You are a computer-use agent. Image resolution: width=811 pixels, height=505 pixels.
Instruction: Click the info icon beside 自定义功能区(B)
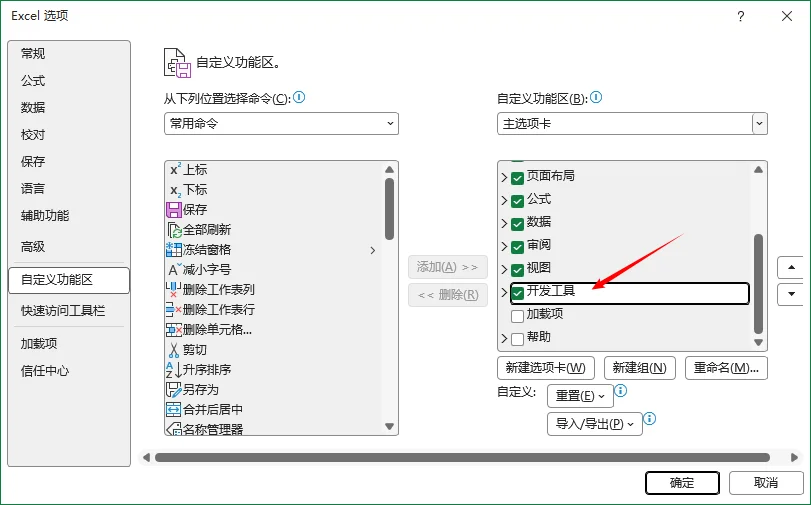(596, 97)
